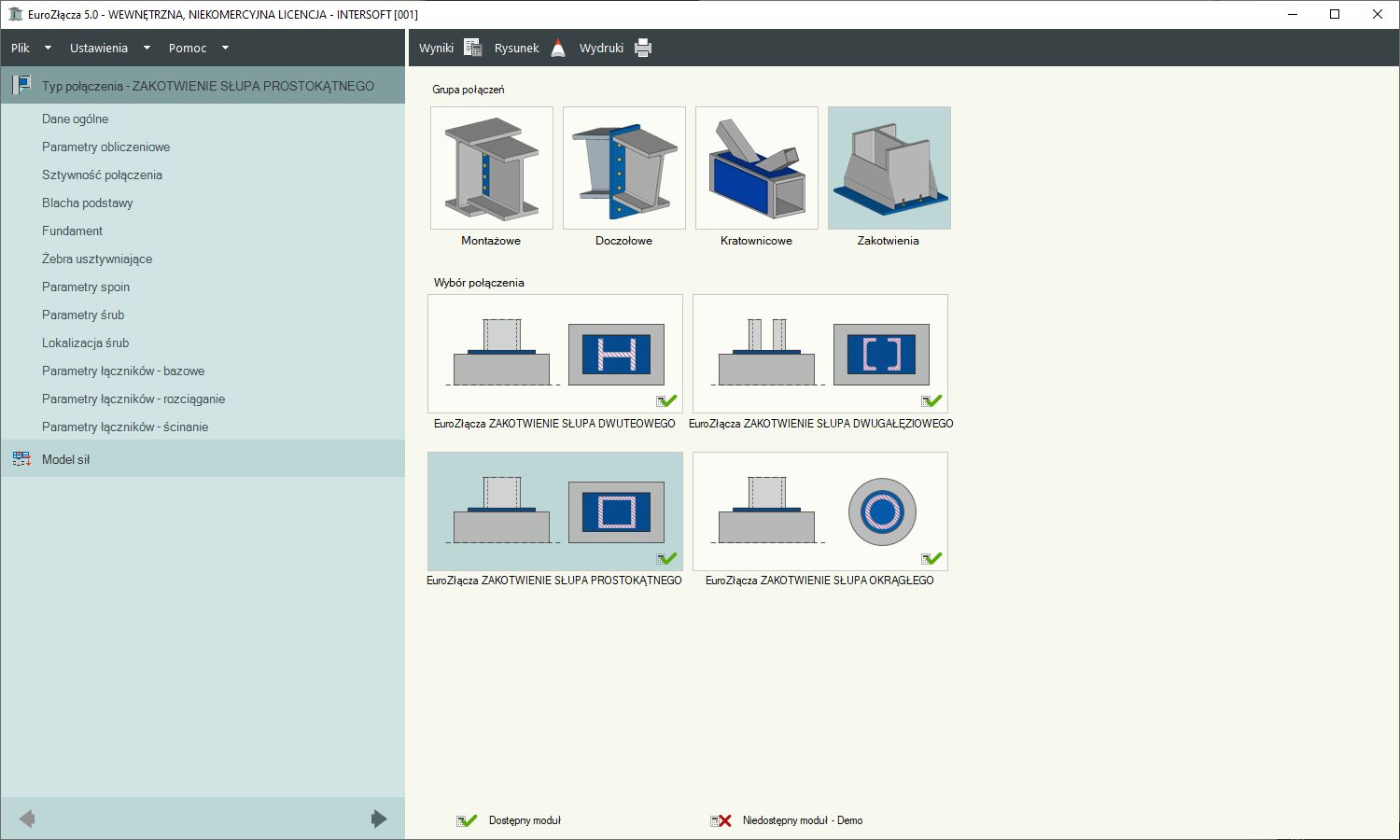
Task: Minimize the EuroZłącza window
Action: tap(1293, 14)
